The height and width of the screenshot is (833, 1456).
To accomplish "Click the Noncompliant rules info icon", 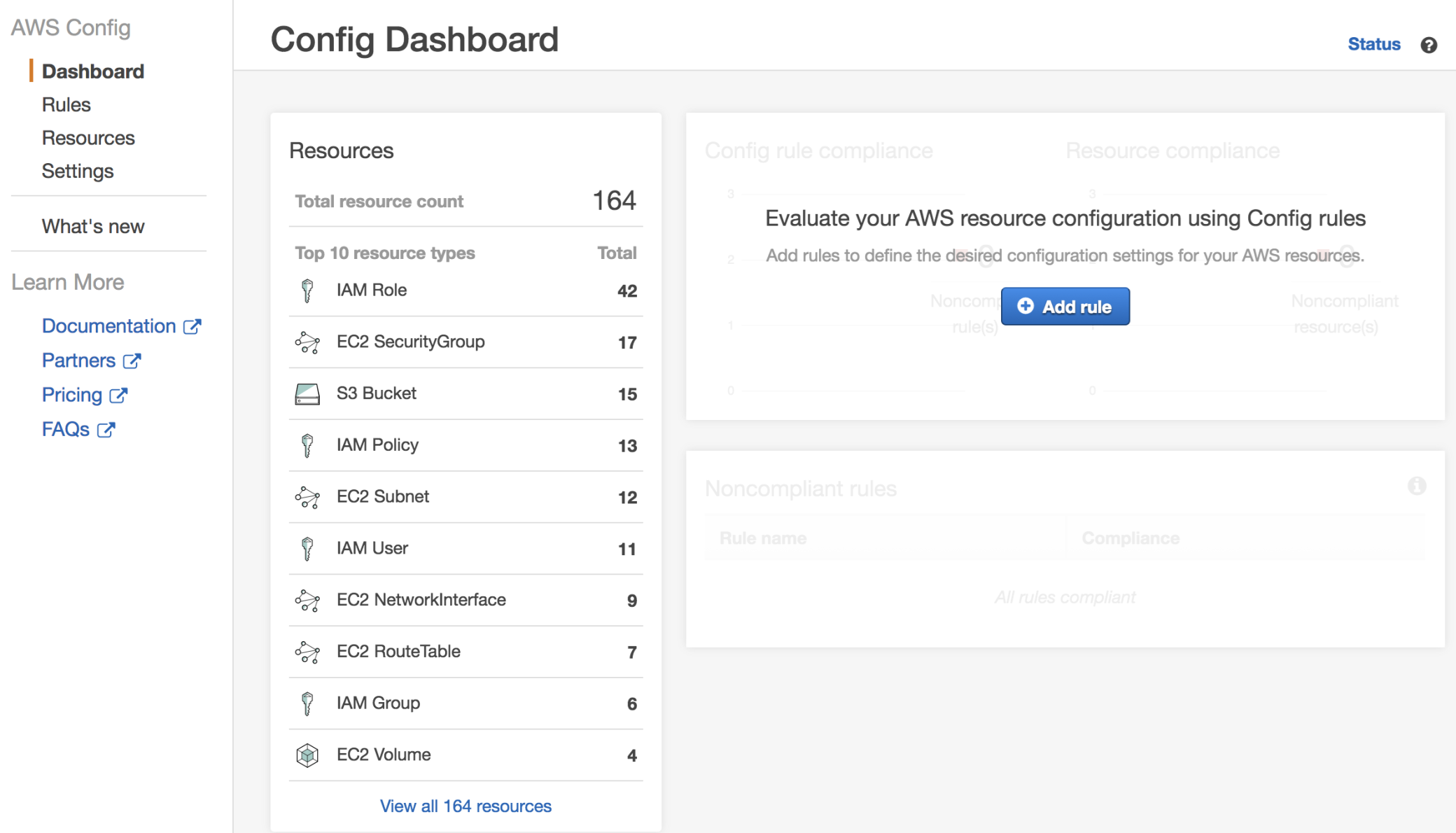I will tap(1416, 486).
